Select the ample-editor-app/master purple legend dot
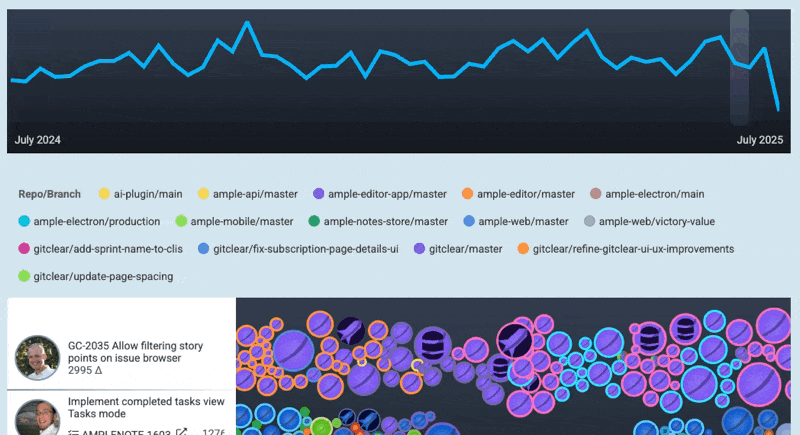This screenshot has height=435, width=800. [318, 194]
